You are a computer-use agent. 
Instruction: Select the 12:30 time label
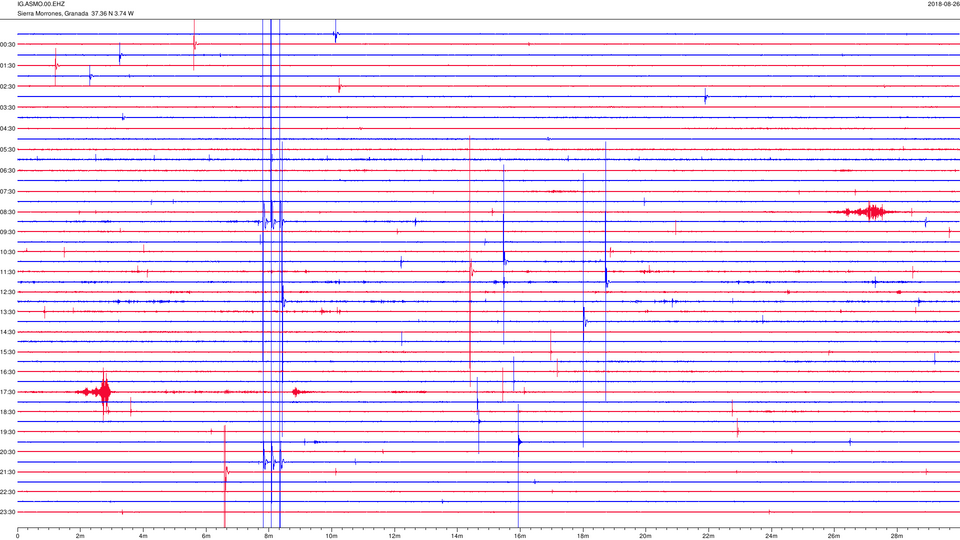[7, 292]
